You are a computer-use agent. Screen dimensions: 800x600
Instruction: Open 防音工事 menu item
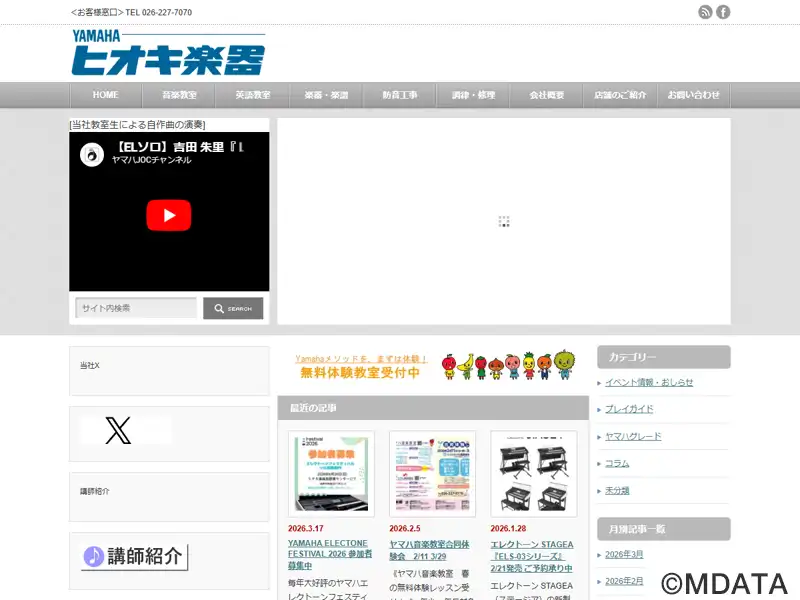click(399, 95)
